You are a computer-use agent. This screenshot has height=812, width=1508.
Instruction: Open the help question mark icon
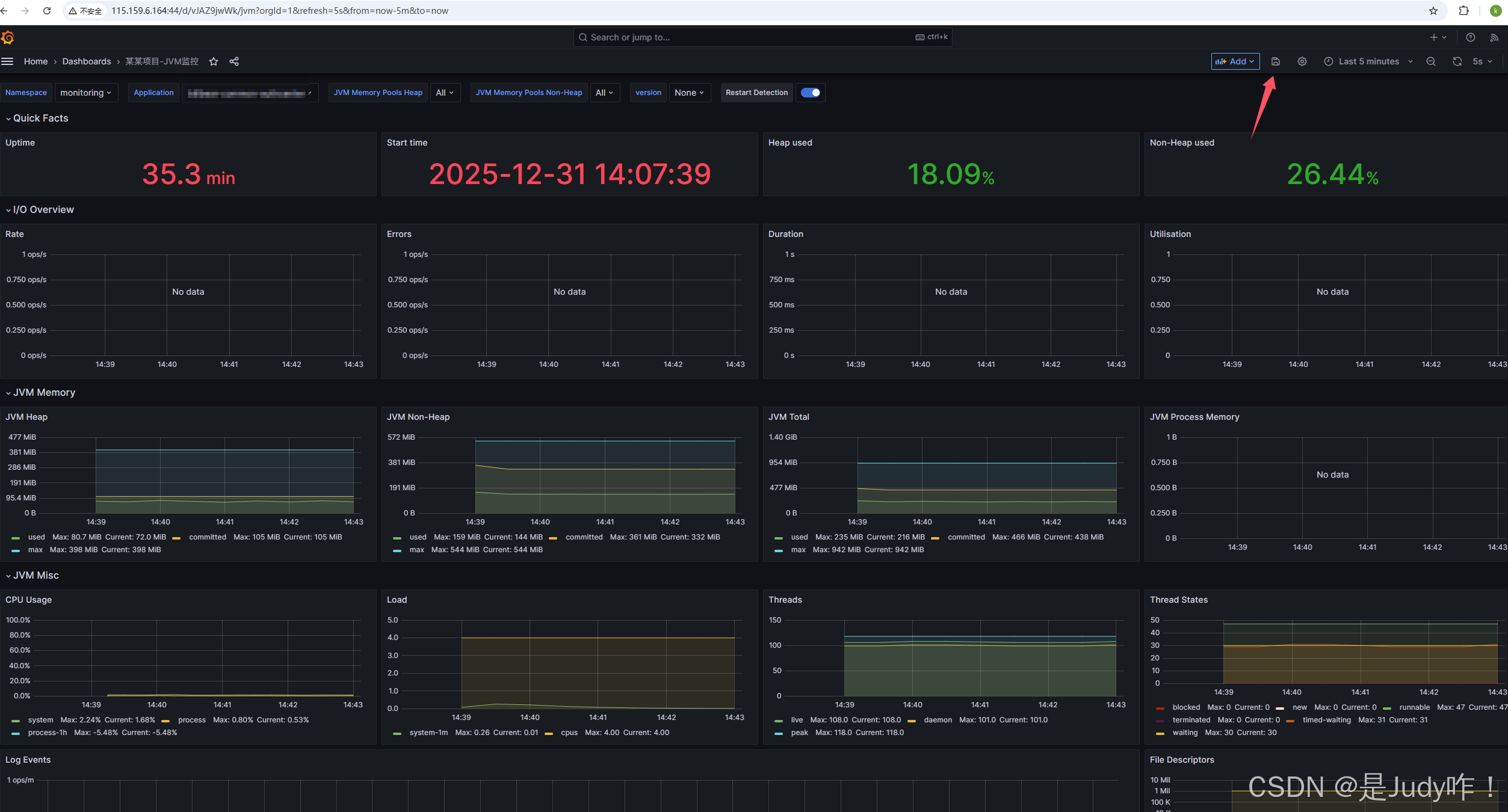point(1470,37)
